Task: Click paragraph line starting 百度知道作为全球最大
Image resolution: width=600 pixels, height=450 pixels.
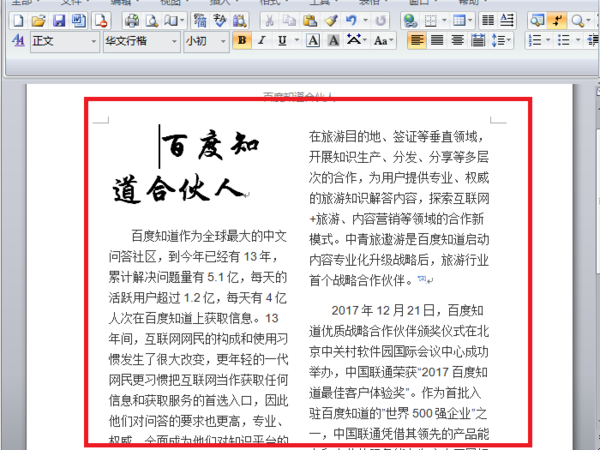Action: tap(209, 236)
